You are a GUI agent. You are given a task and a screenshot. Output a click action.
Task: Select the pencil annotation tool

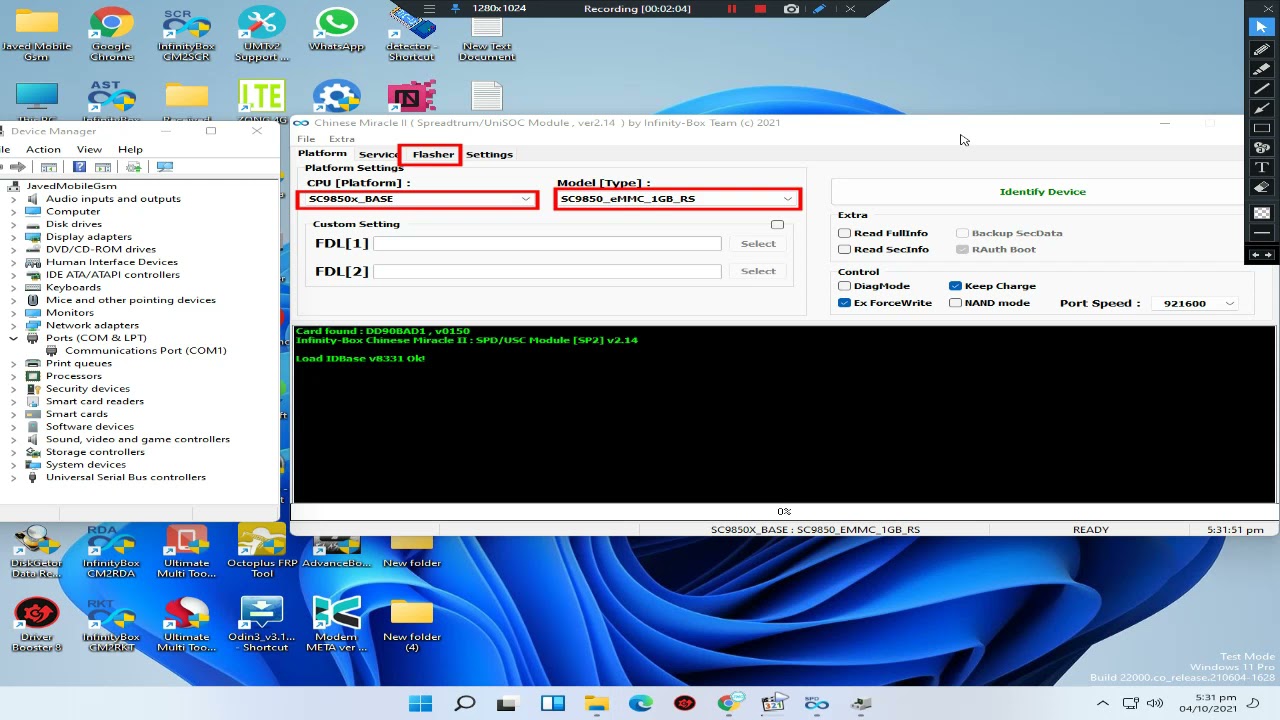click(x=1261, y=49)
